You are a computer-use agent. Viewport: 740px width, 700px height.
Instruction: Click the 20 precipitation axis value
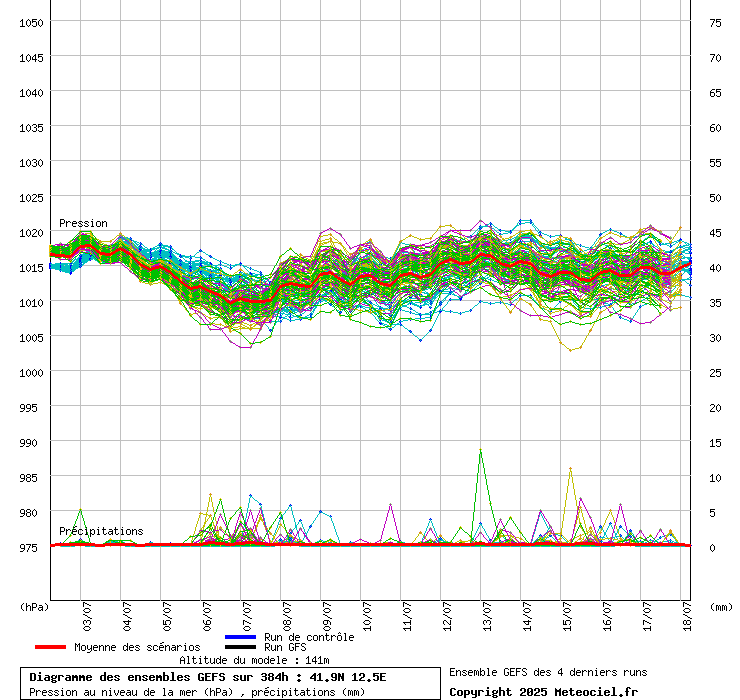(x=715, y=407)
